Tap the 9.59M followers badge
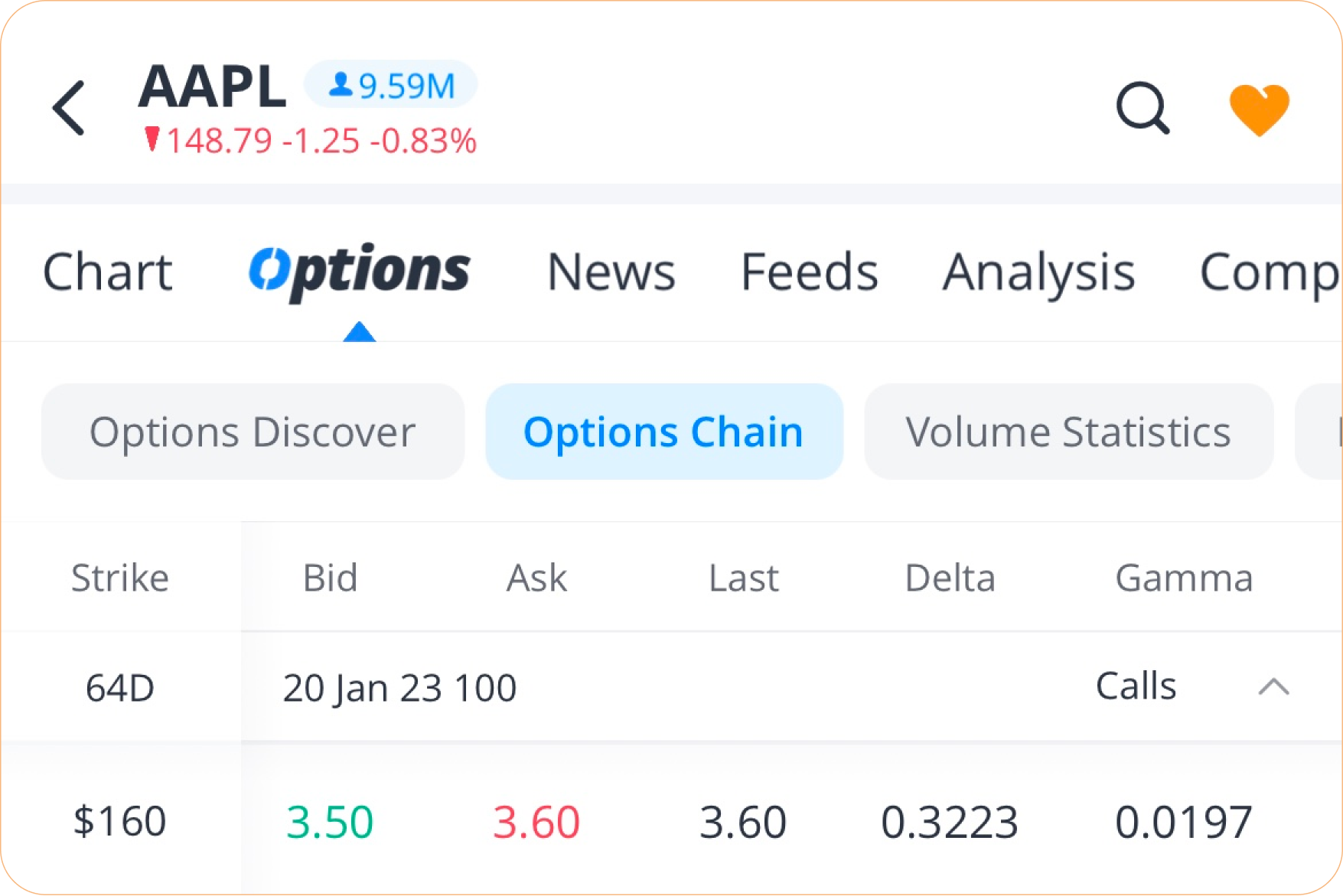 tap(391, 85)
